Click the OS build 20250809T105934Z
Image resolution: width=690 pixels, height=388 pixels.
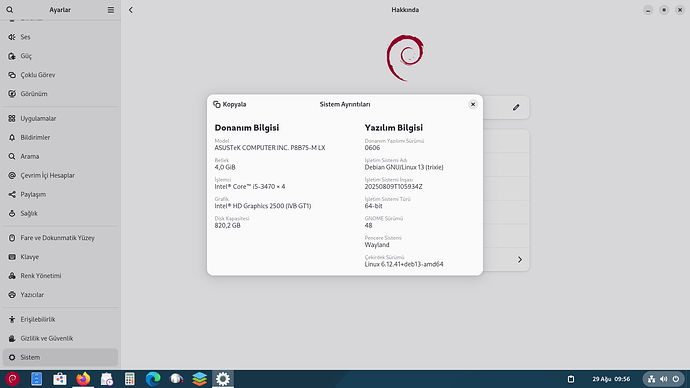(x=393, y=187)
